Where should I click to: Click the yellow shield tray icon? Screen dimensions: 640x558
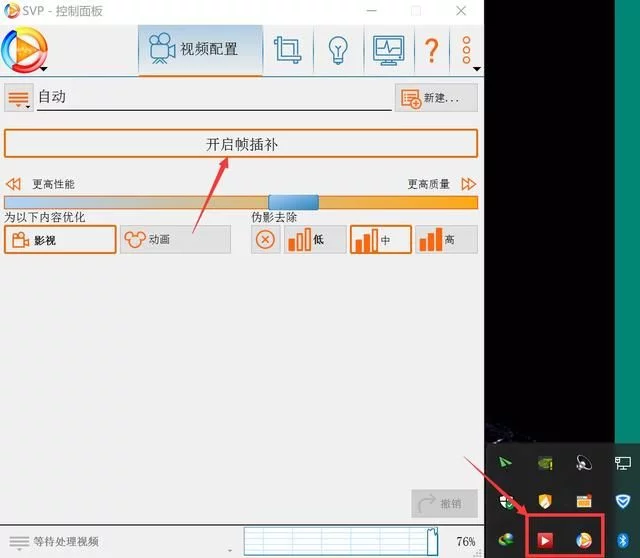(545, 501)
